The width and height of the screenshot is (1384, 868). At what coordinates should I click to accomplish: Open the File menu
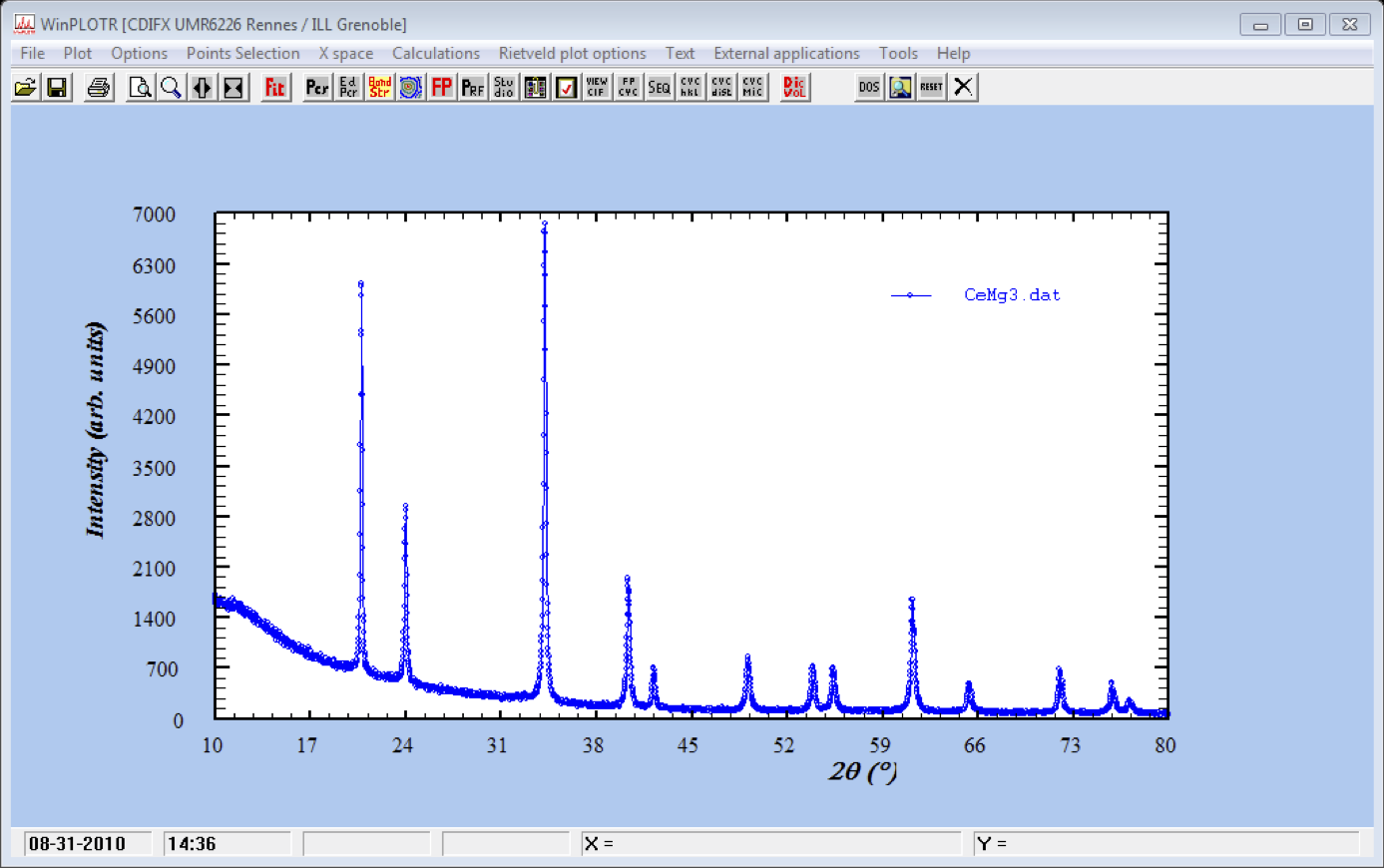tap(32, 54)
